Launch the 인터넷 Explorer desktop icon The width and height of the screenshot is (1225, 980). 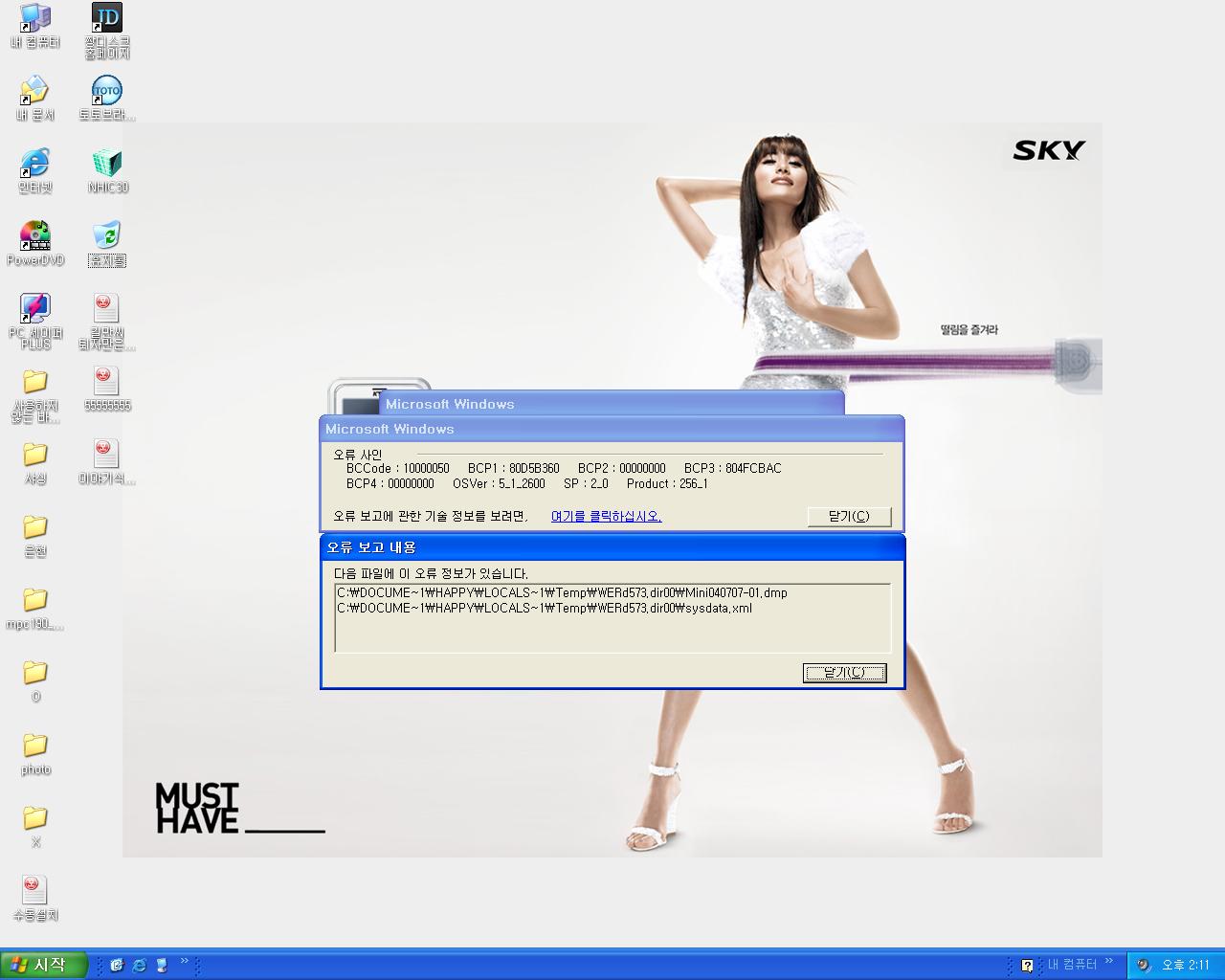pyautogui.click(x=35, y=171)
